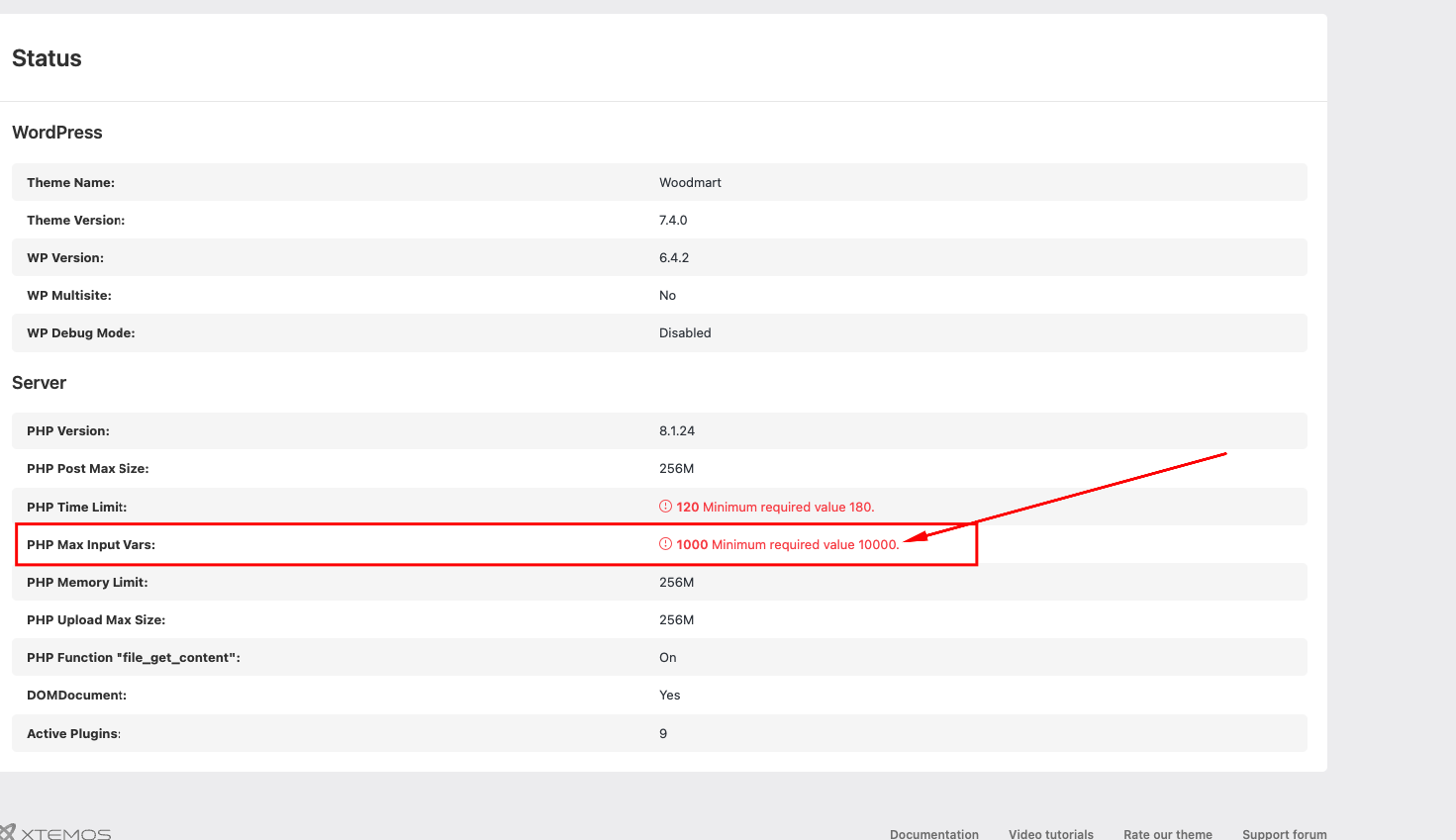Click the warning icon beside PHP Max Input Vars value

(665, 544)
